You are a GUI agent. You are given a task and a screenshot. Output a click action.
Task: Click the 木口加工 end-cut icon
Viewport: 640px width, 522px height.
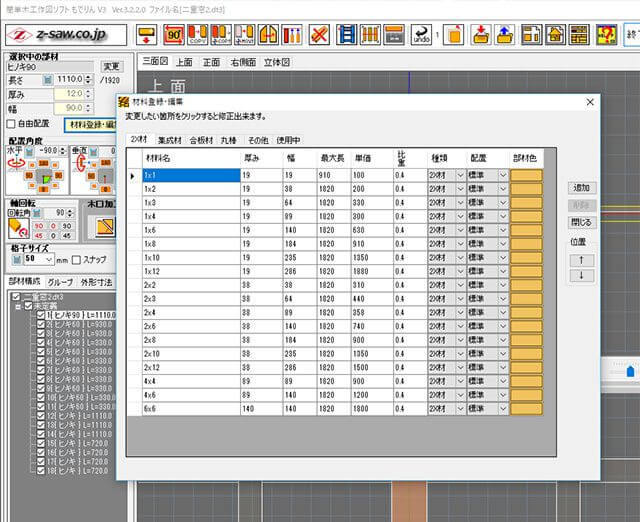[x=104, y=227]
